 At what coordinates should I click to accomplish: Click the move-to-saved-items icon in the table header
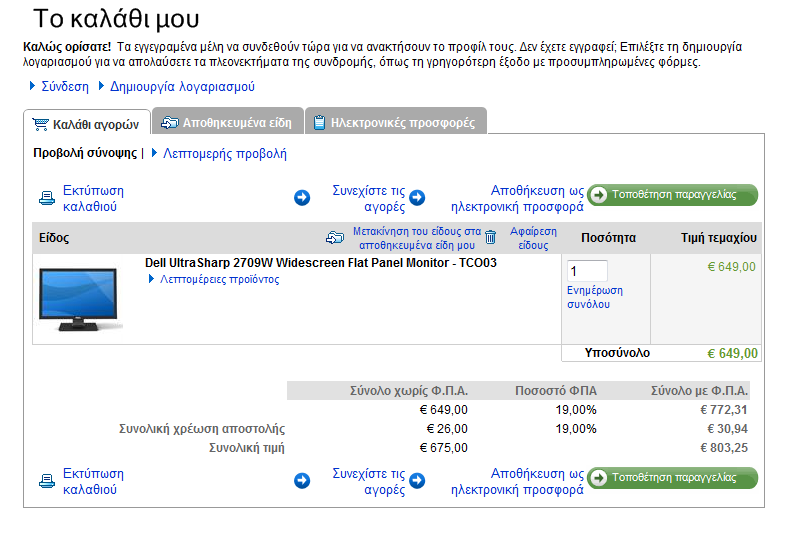point(335,238)
